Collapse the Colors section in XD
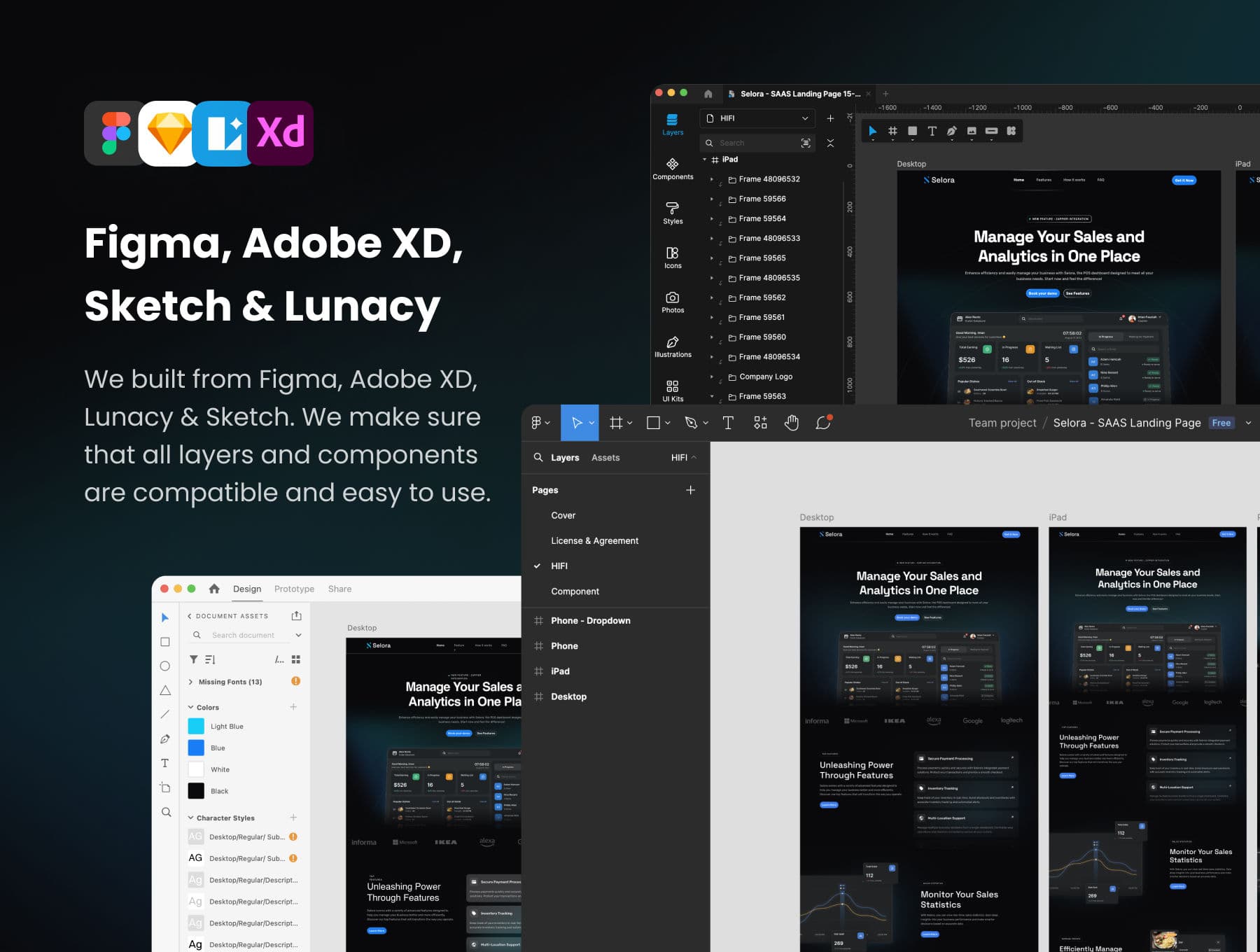 [x=190, y=707]
